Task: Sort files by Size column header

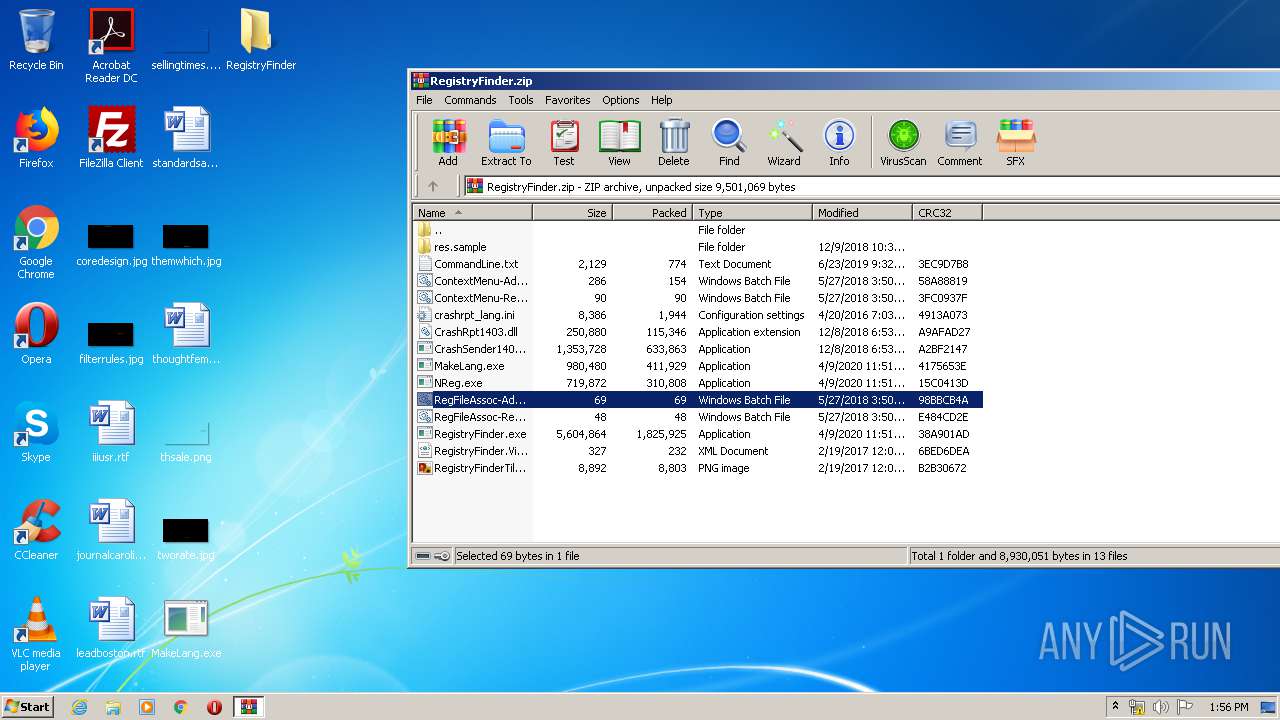Action: point(572,212)
